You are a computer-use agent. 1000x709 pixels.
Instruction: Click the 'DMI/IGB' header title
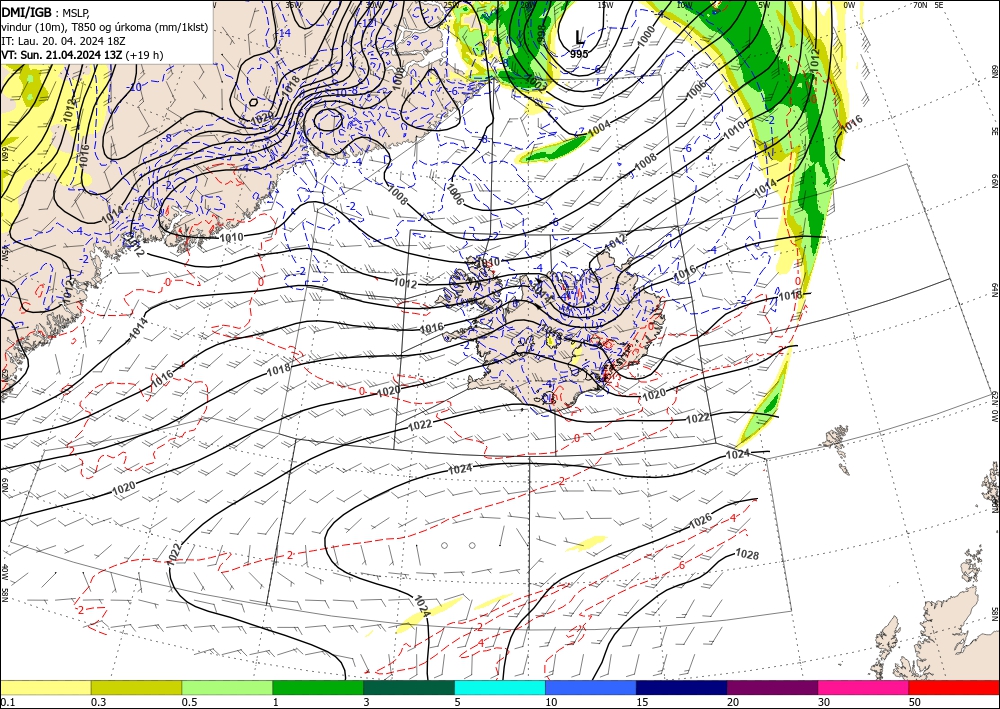click(27, 11)
